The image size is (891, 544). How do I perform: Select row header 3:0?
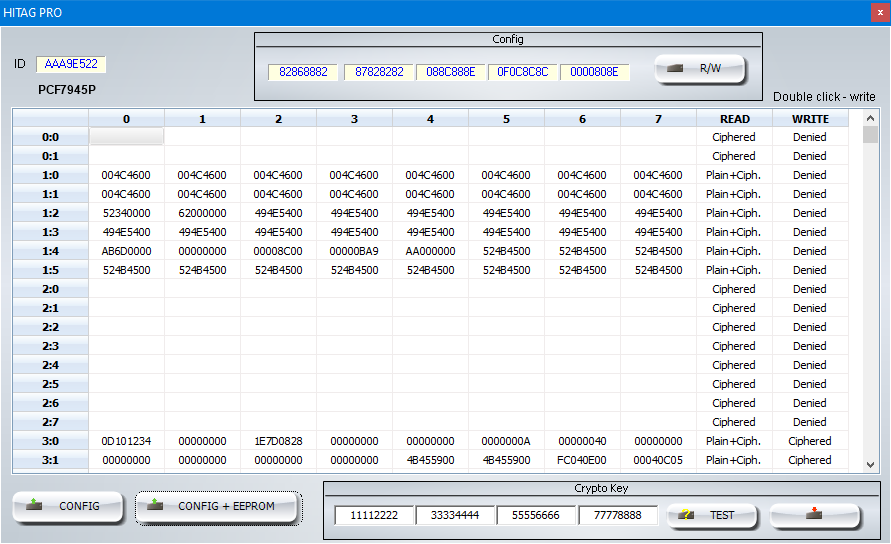tap(51, 441)
